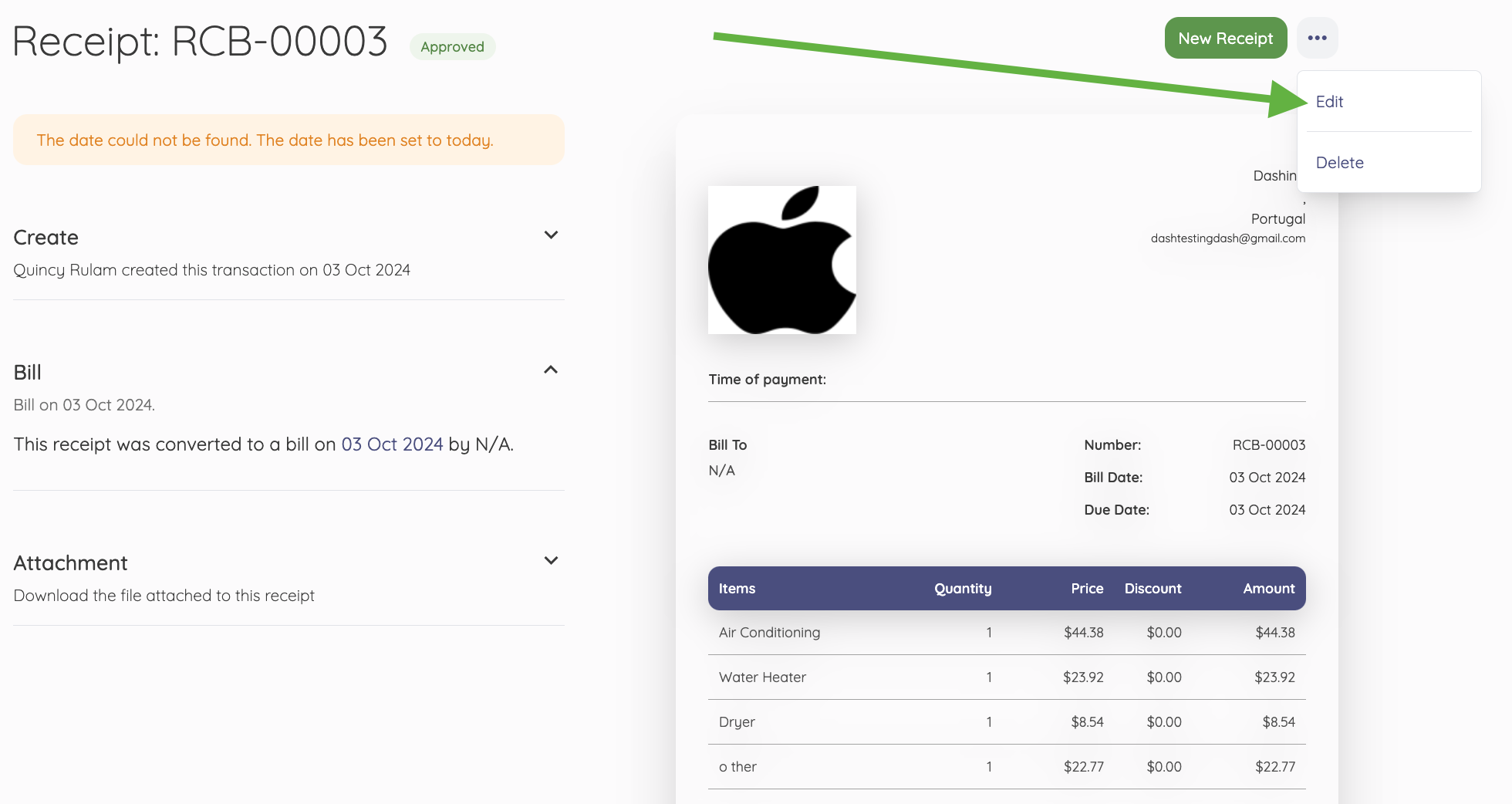Click the Approved status badge

coord(452,47)
